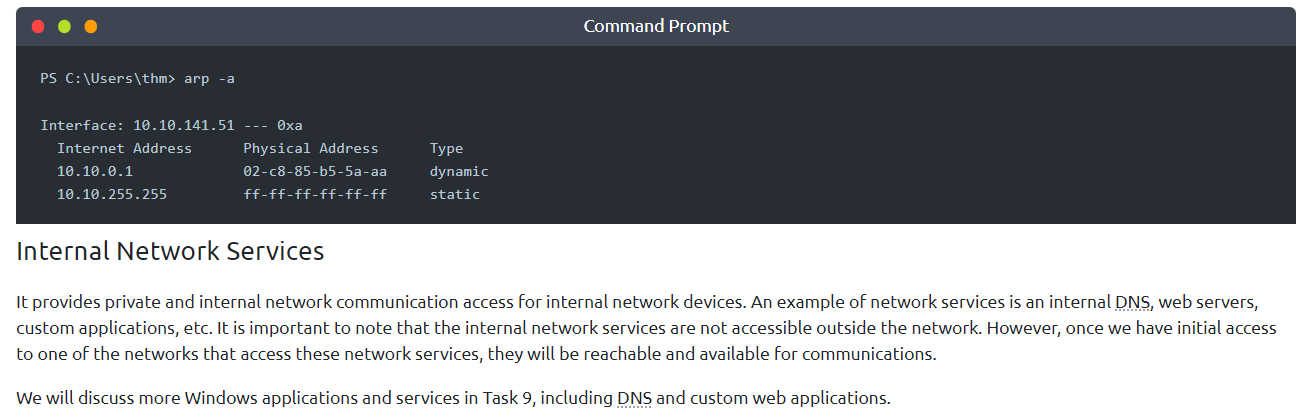
Task: Click the Internal Network Services heading
Action: [170, 251]
